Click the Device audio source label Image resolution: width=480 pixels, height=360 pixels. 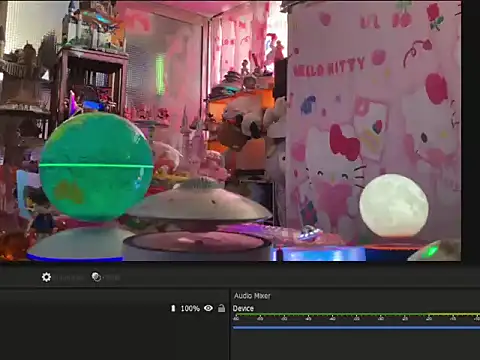tap(243, 308)
